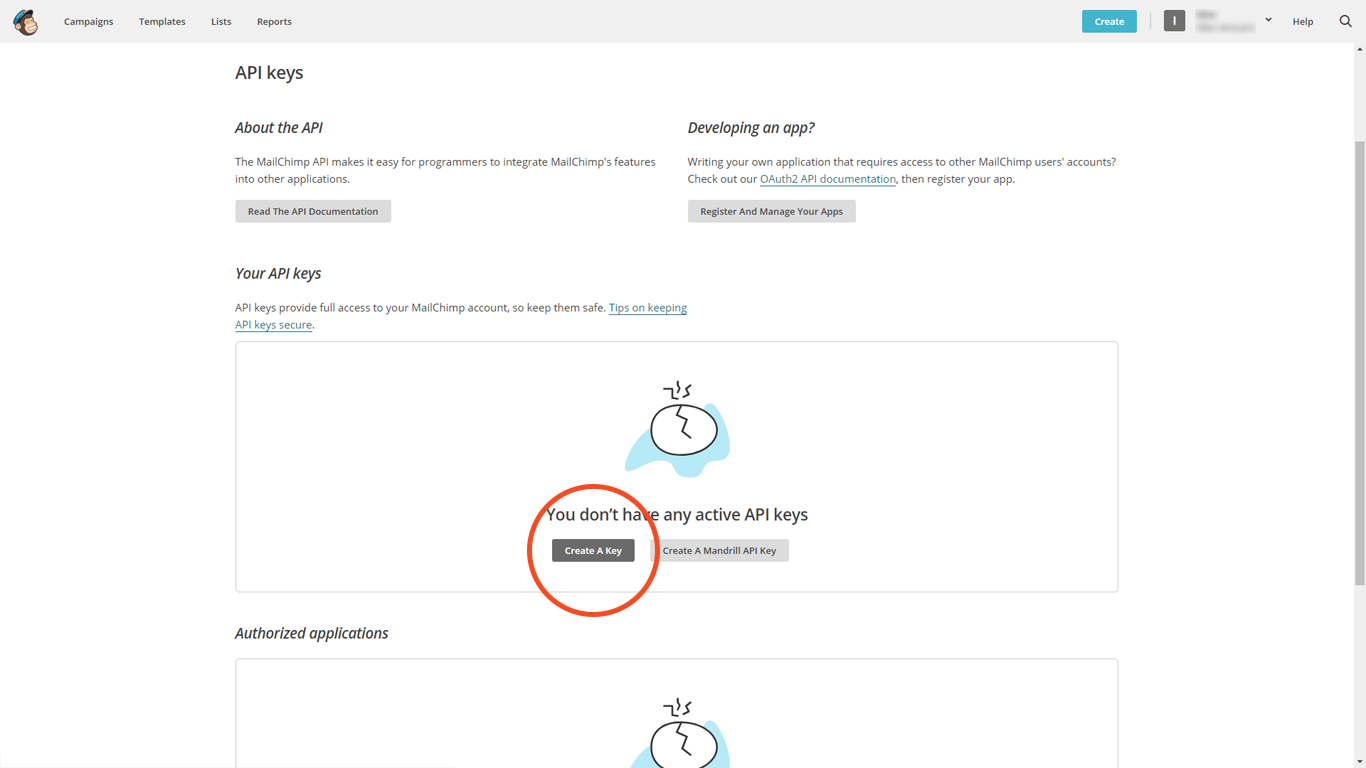Click the scrollbar down arrow

point(1359,760)
